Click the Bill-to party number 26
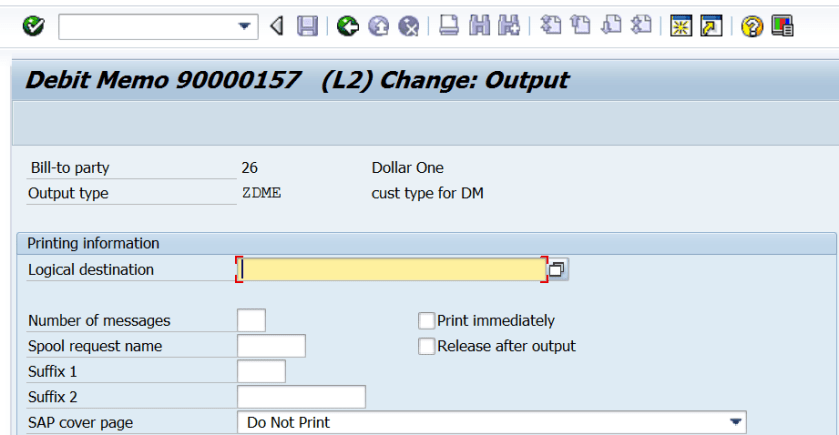839x435 pixels. pyautogui.click(x=249, y=167)
